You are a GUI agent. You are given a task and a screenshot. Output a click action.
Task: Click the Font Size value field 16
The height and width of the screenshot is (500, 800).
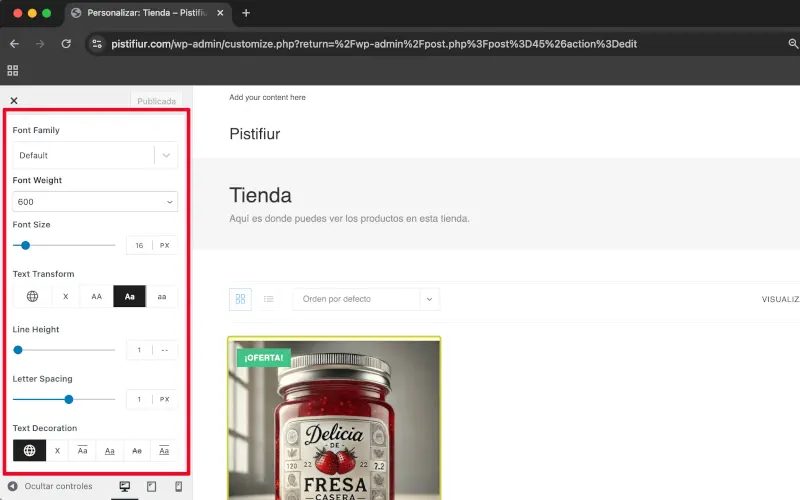pos(139,245)
